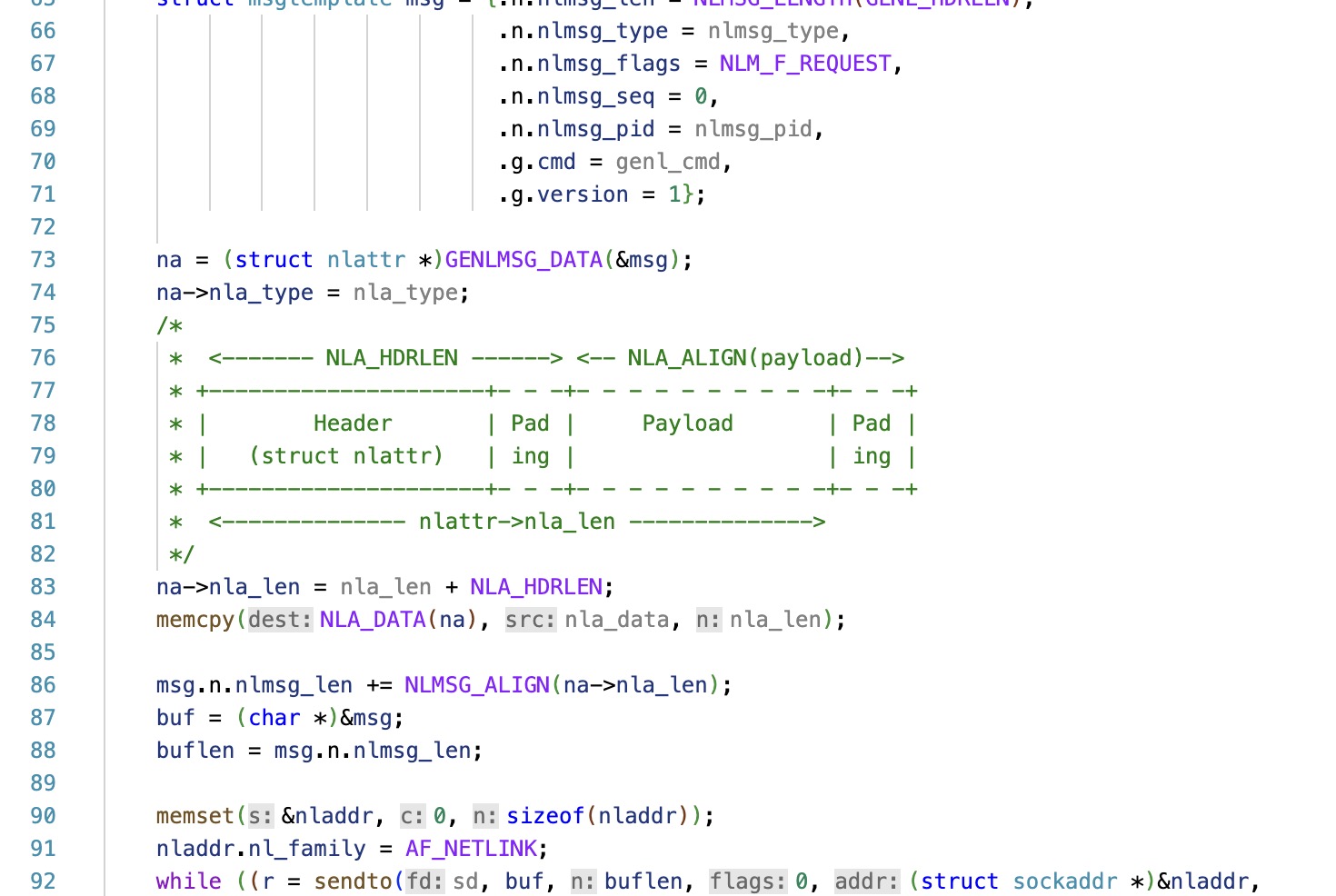Click the nlmsg_seq field name
The image size is (1336, 896).
[x=595, y=96]
